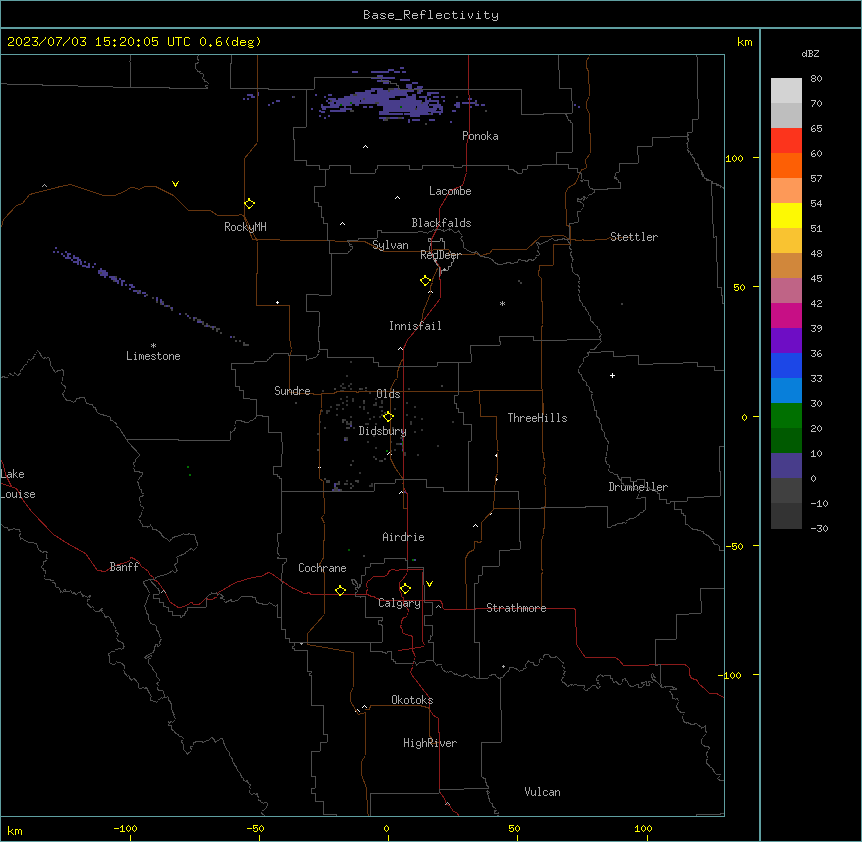Click the Ponoka town label

click(x=480, y=136)
